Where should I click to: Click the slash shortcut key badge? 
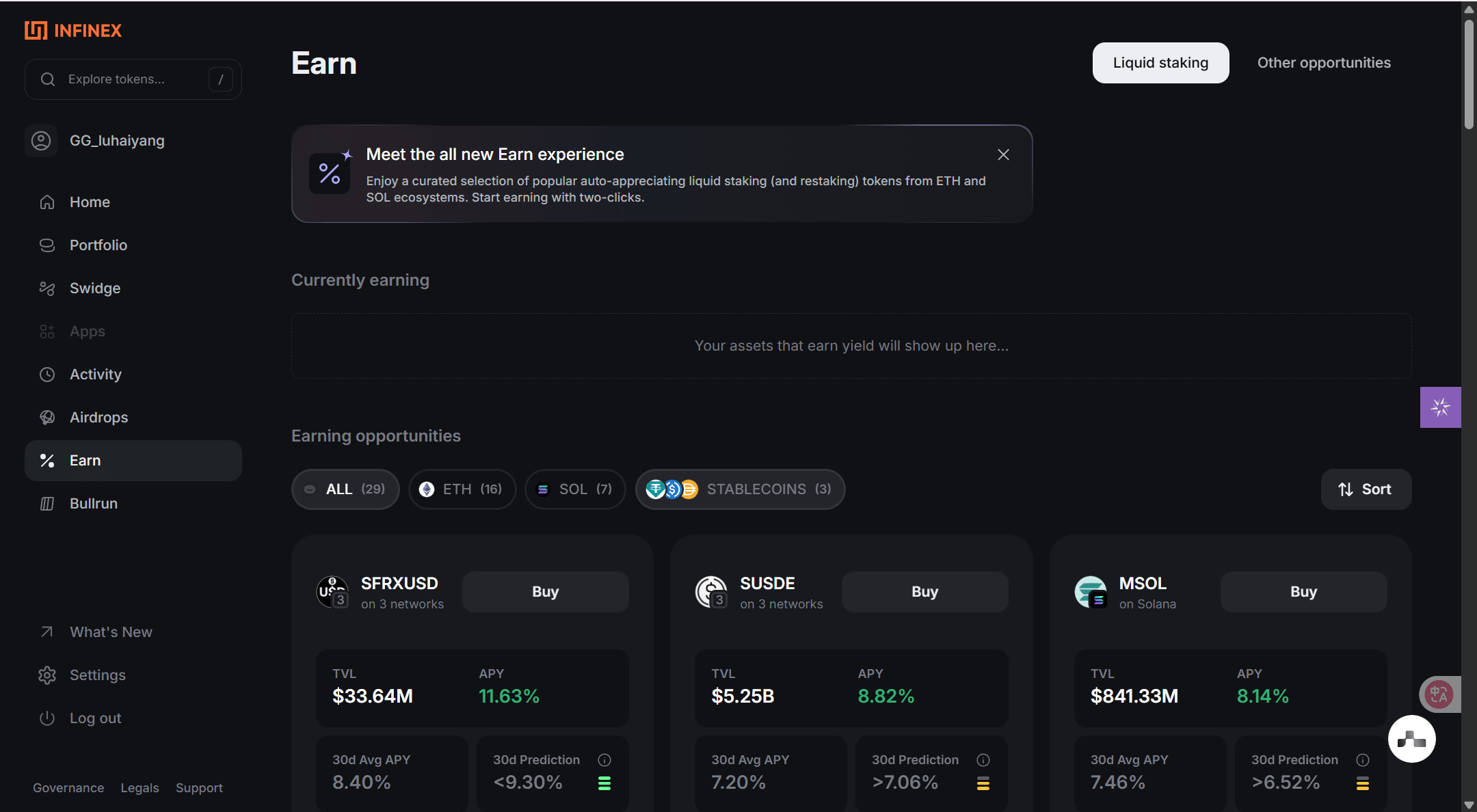tap(220, 79)
